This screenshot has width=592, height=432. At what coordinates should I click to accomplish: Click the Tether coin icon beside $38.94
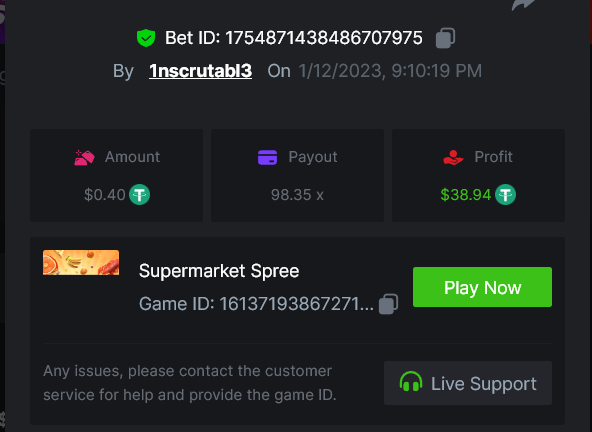tap(505, 194)
